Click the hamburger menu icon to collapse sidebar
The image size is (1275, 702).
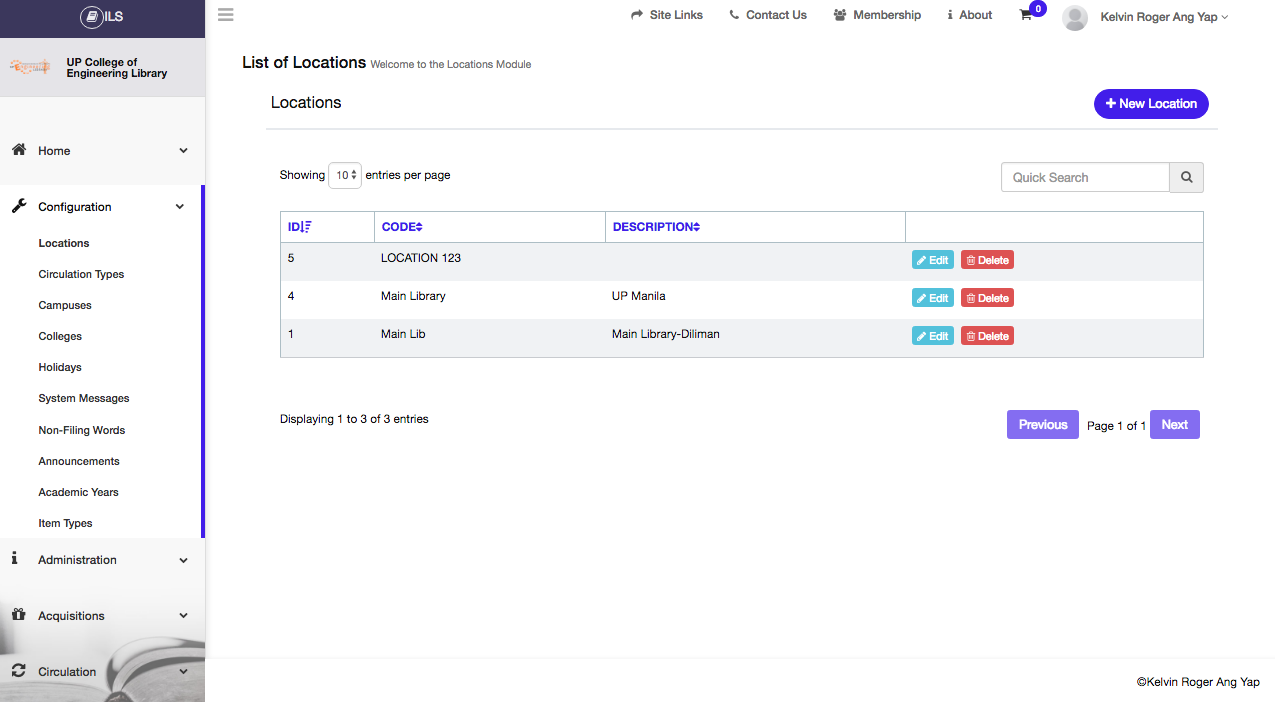[225, 15]
